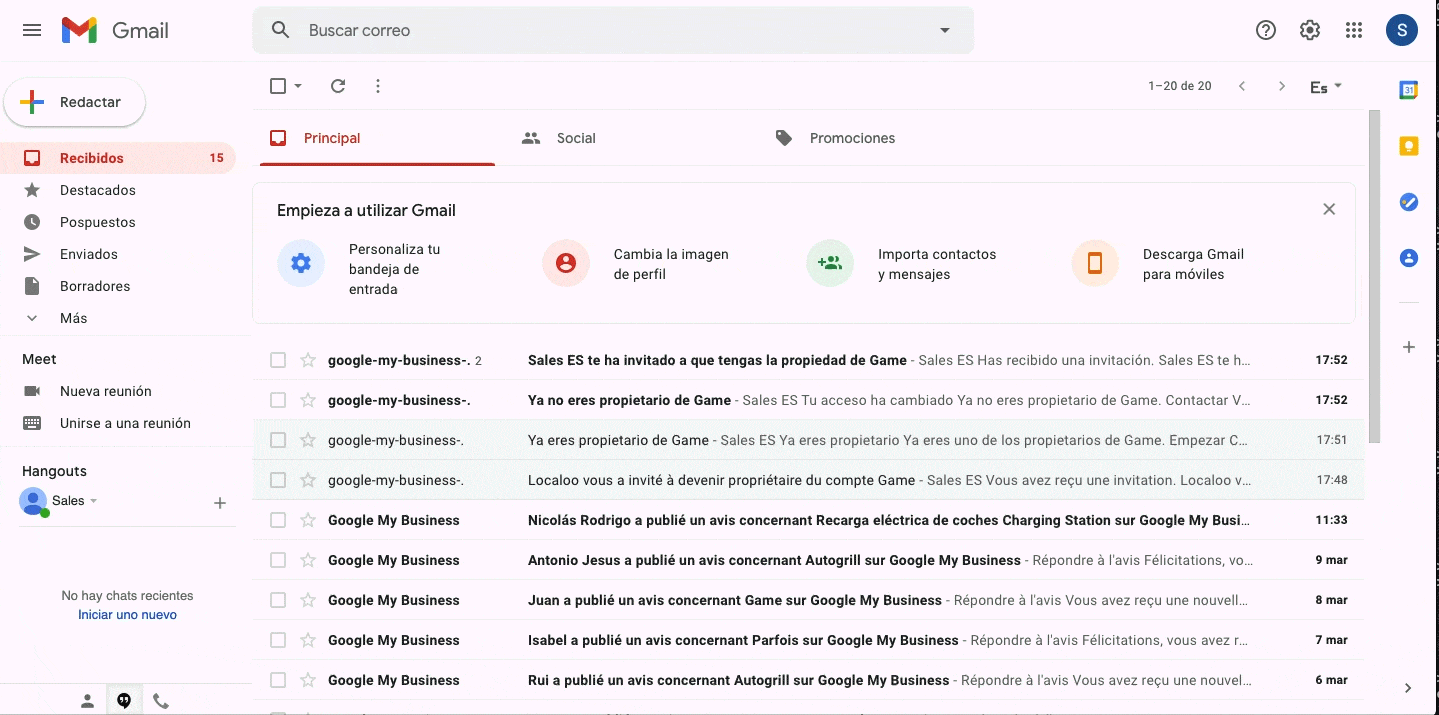Click the Gmail logo
Image resolution: width=1439 pixels, height=715 pixels.
115,30
